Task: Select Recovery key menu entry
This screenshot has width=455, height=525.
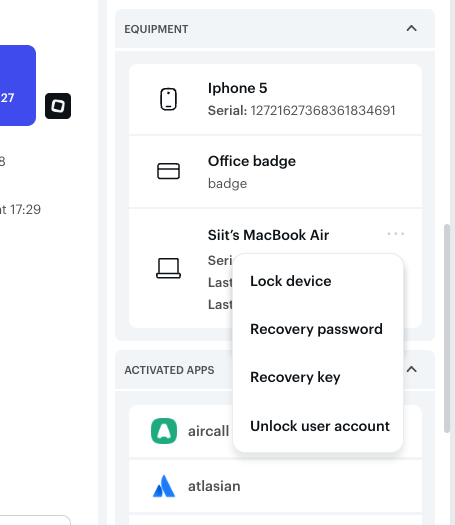Action: pyautogui.click(x=295, y=377)
